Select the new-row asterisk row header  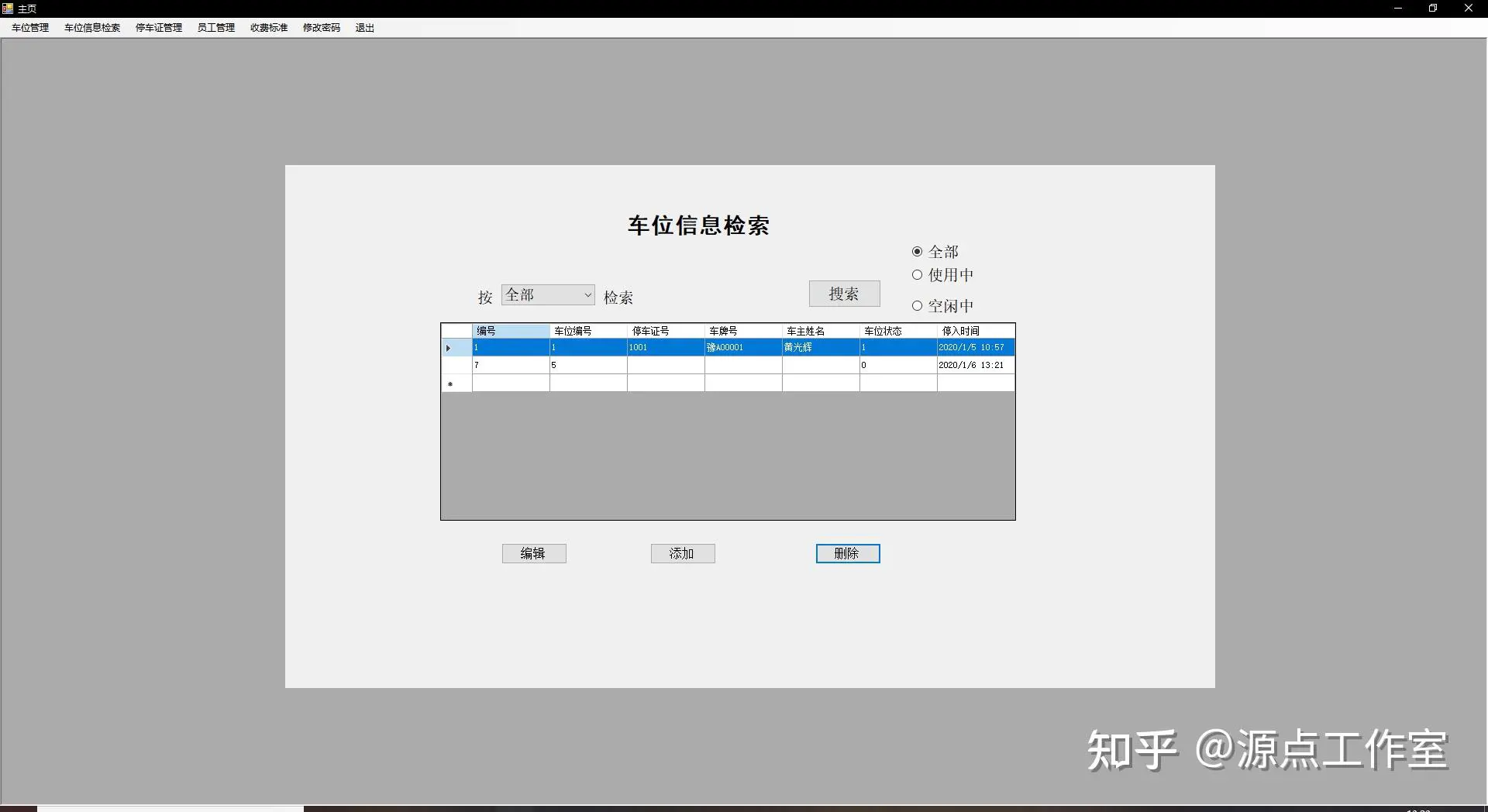click(x=456, y=384)
